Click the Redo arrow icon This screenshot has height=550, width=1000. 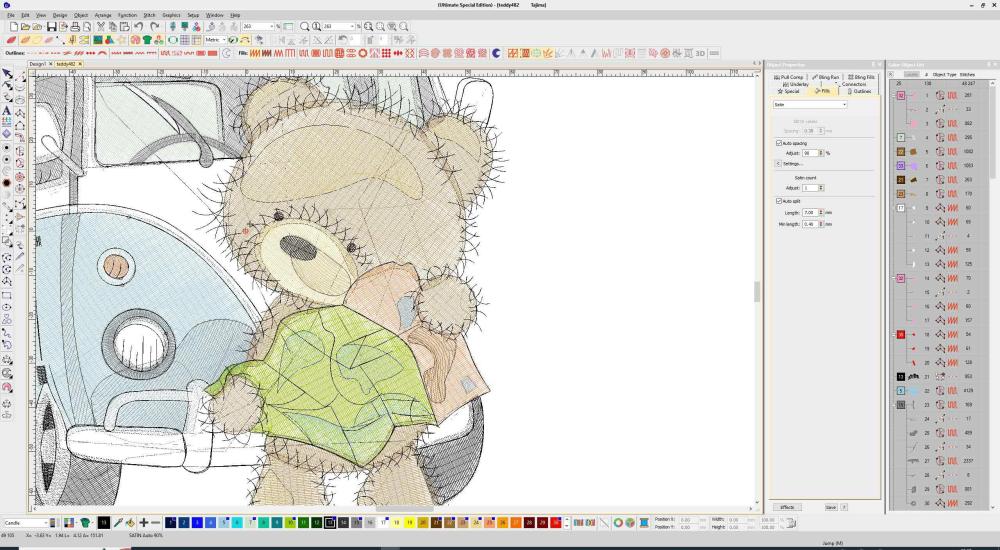[154, 27]
